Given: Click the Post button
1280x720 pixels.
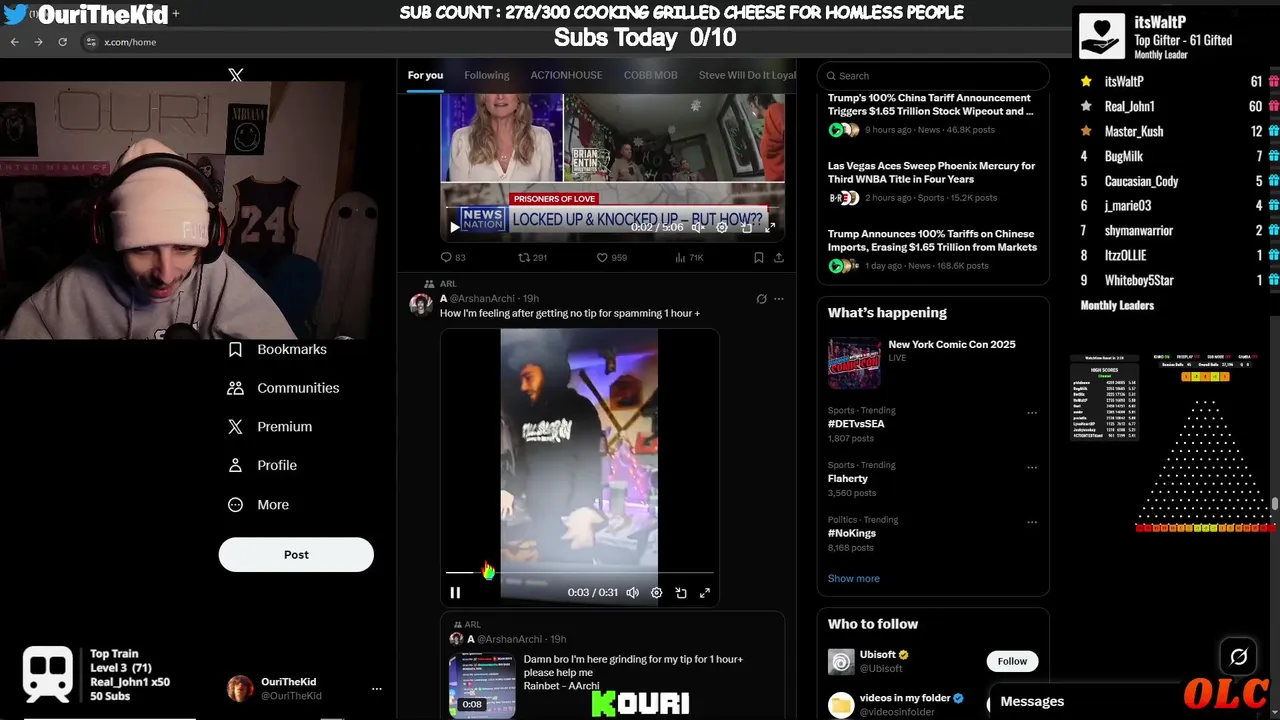Looking at the screenshot, I should point(296,554).
